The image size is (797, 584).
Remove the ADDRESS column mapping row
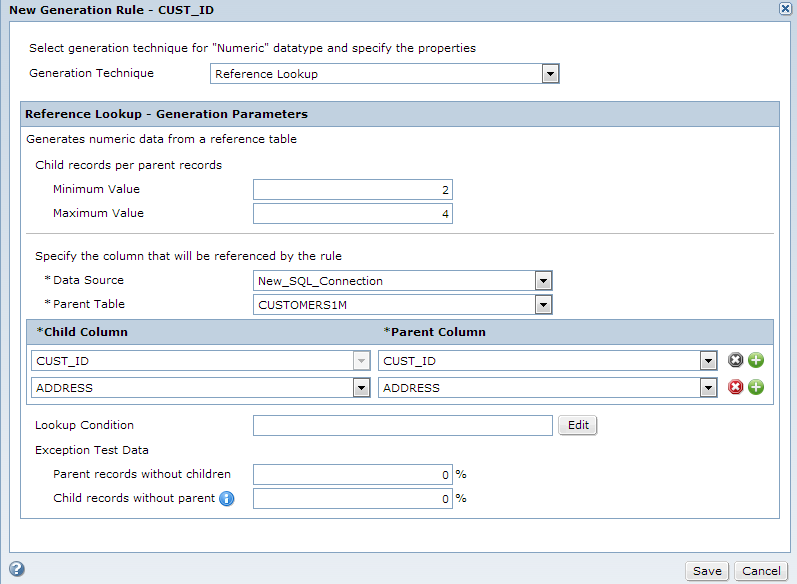coord(735,387)
